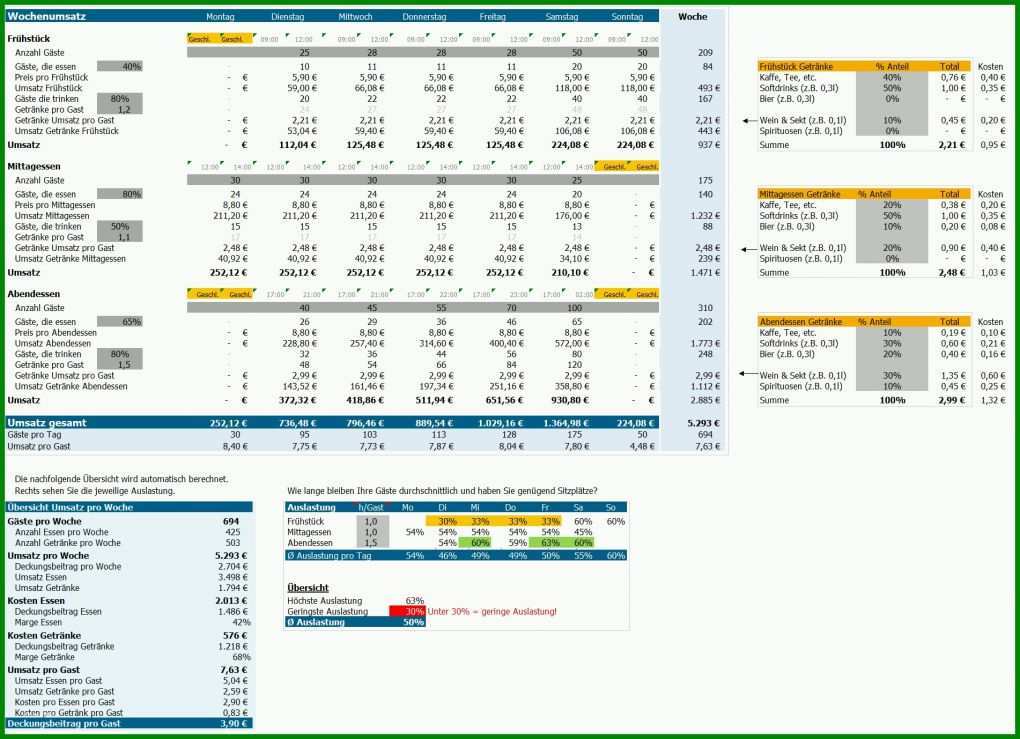Click the Freitag column header
Viewport: 1020px width, 739px height.
[492, 16]
